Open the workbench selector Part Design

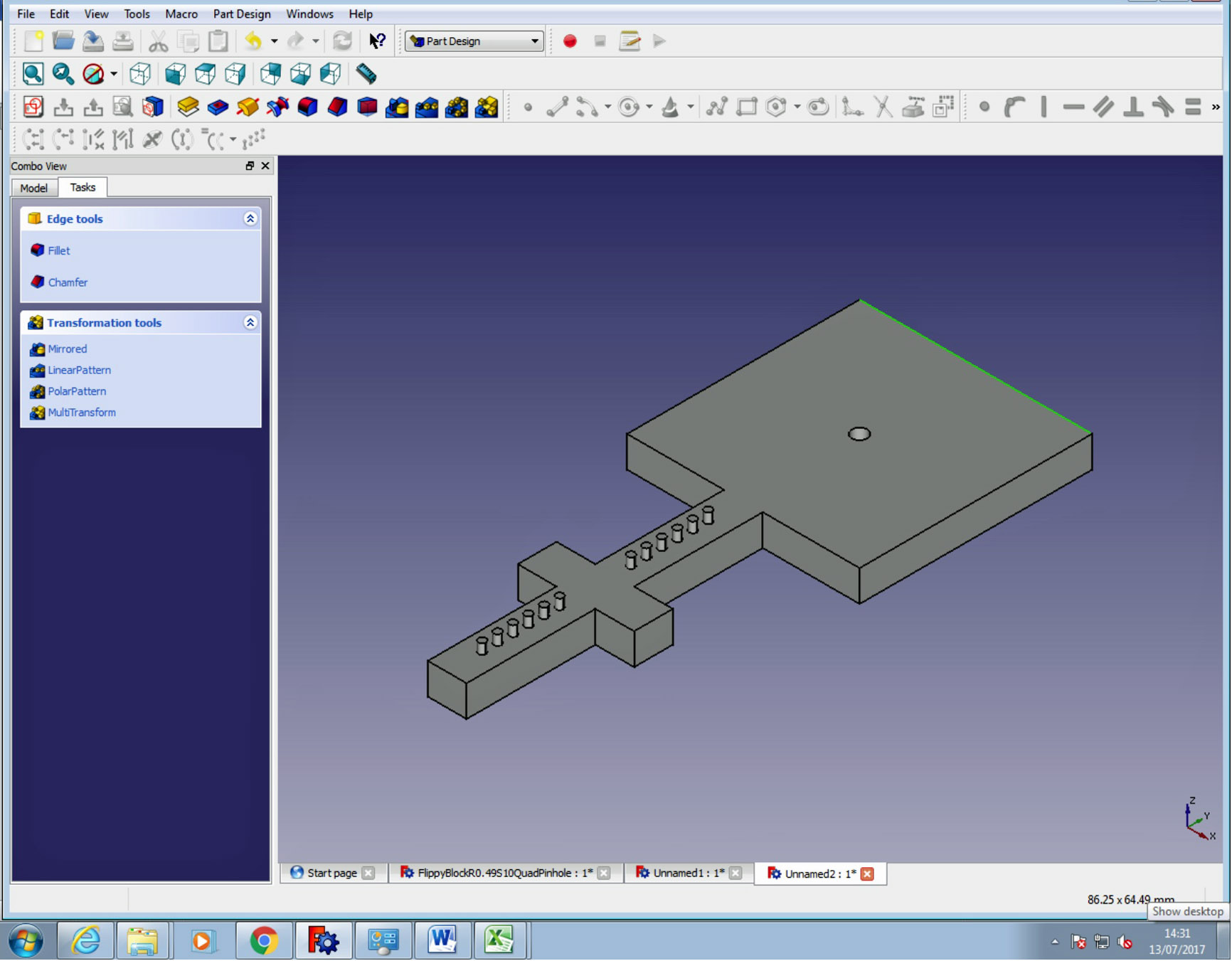(x=474, y=41)
